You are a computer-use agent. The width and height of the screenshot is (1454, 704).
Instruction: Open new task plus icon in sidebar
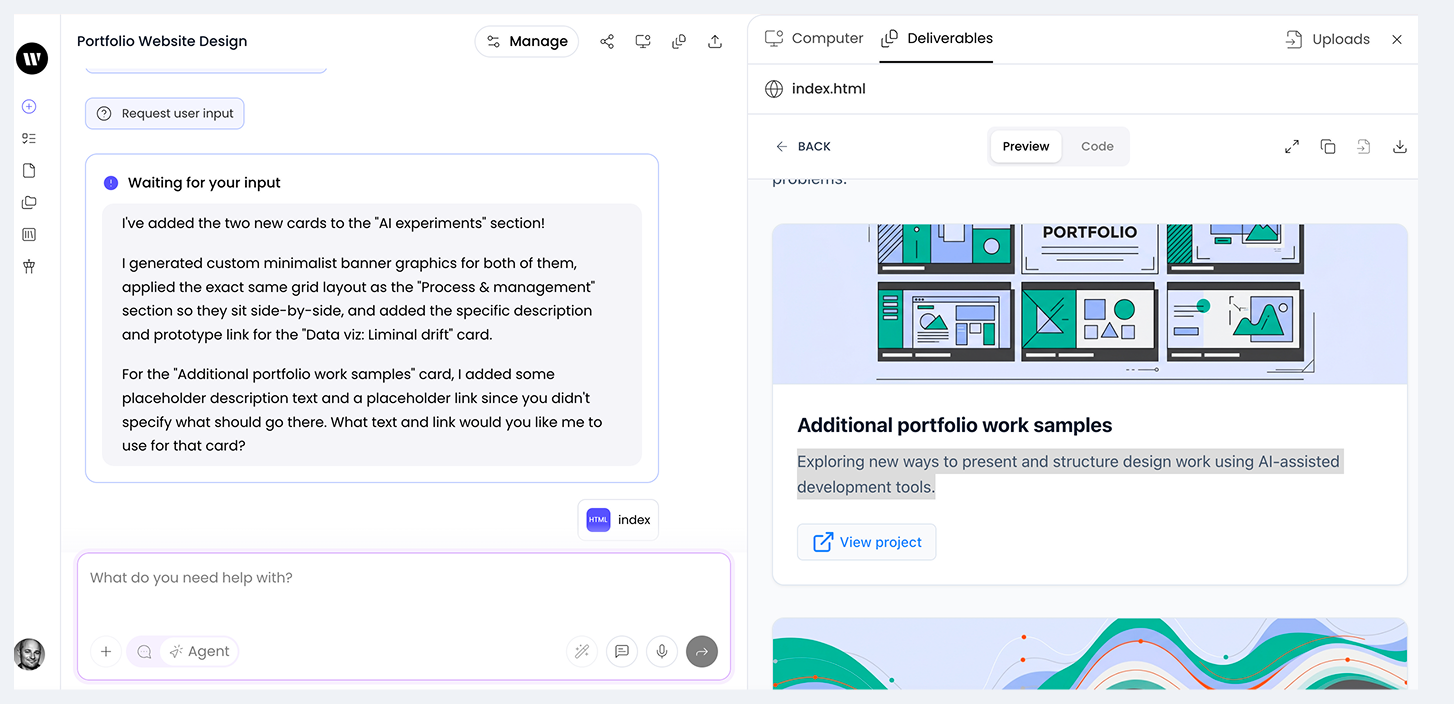point(29,106)
